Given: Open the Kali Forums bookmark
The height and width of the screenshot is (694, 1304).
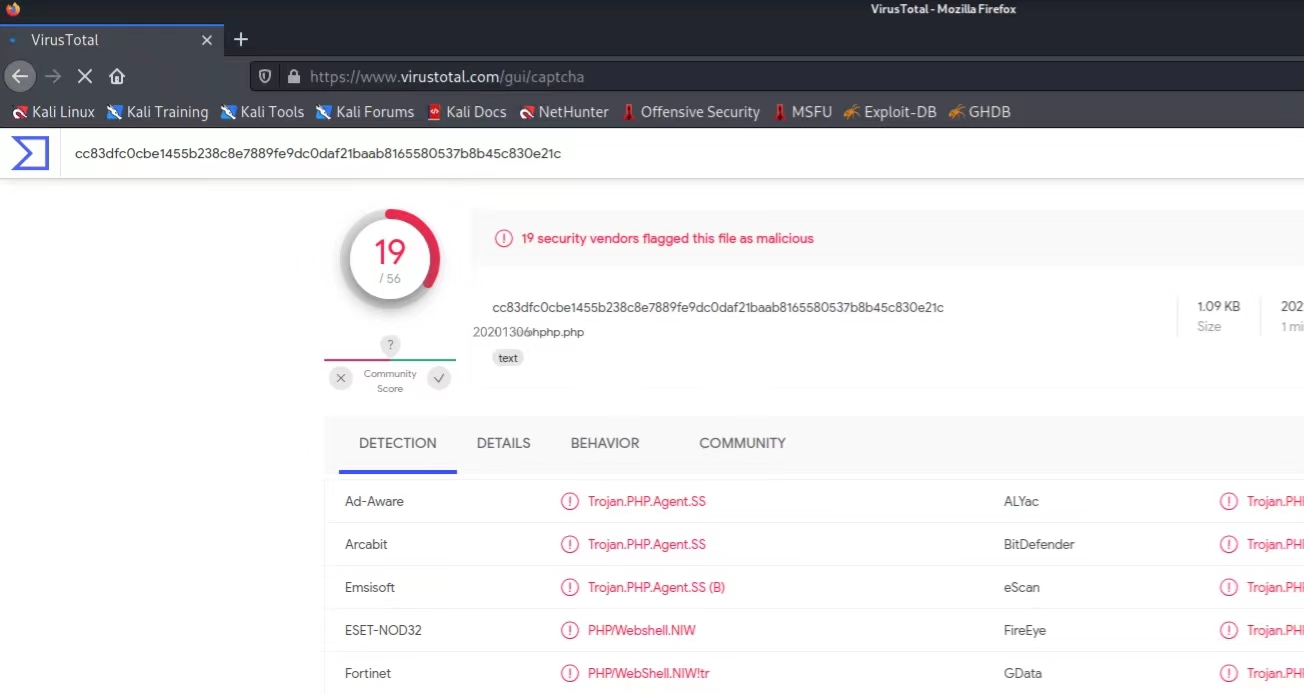Looking at the screenshot, I should (365, 112).
